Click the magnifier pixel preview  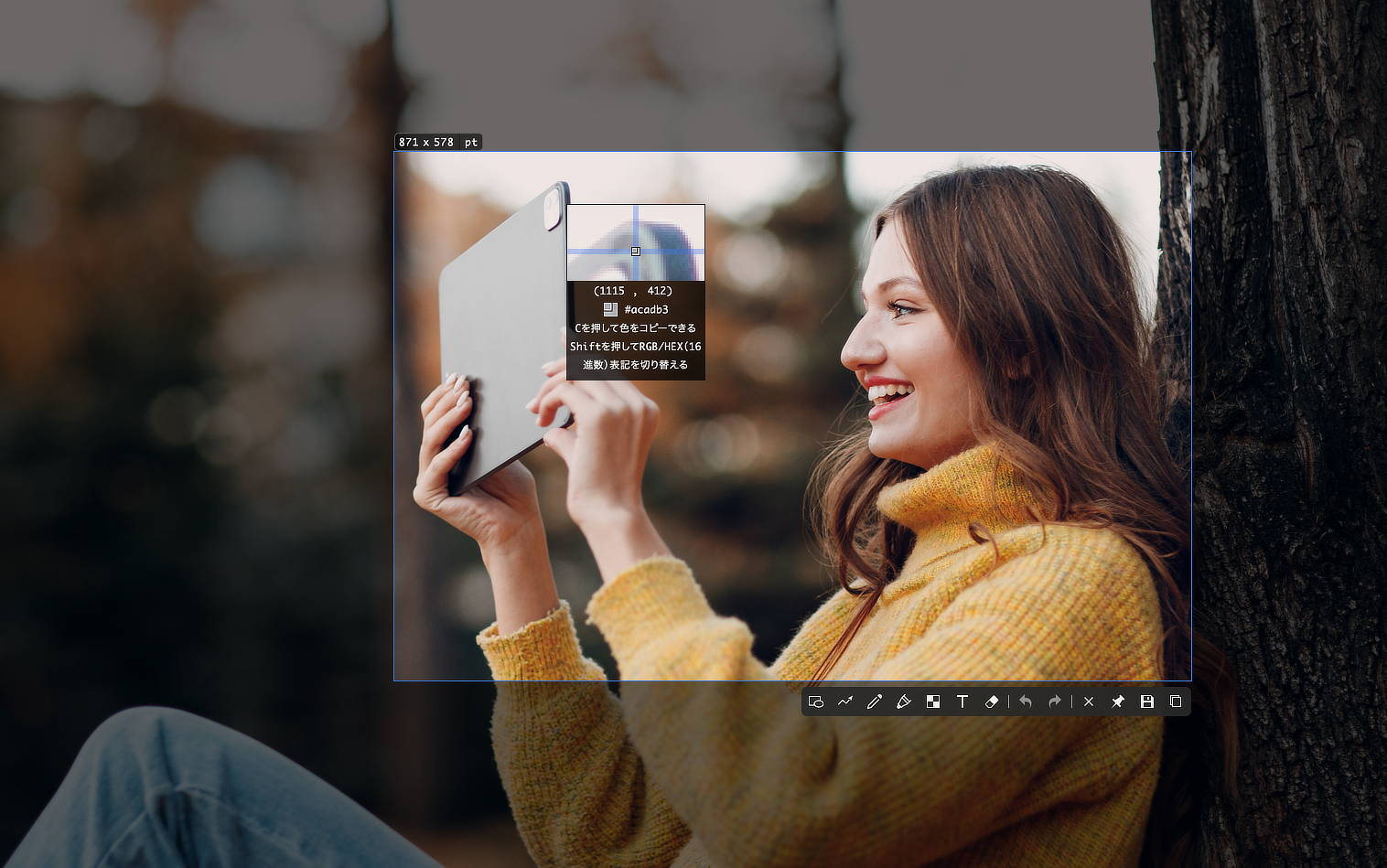point(636,242)
